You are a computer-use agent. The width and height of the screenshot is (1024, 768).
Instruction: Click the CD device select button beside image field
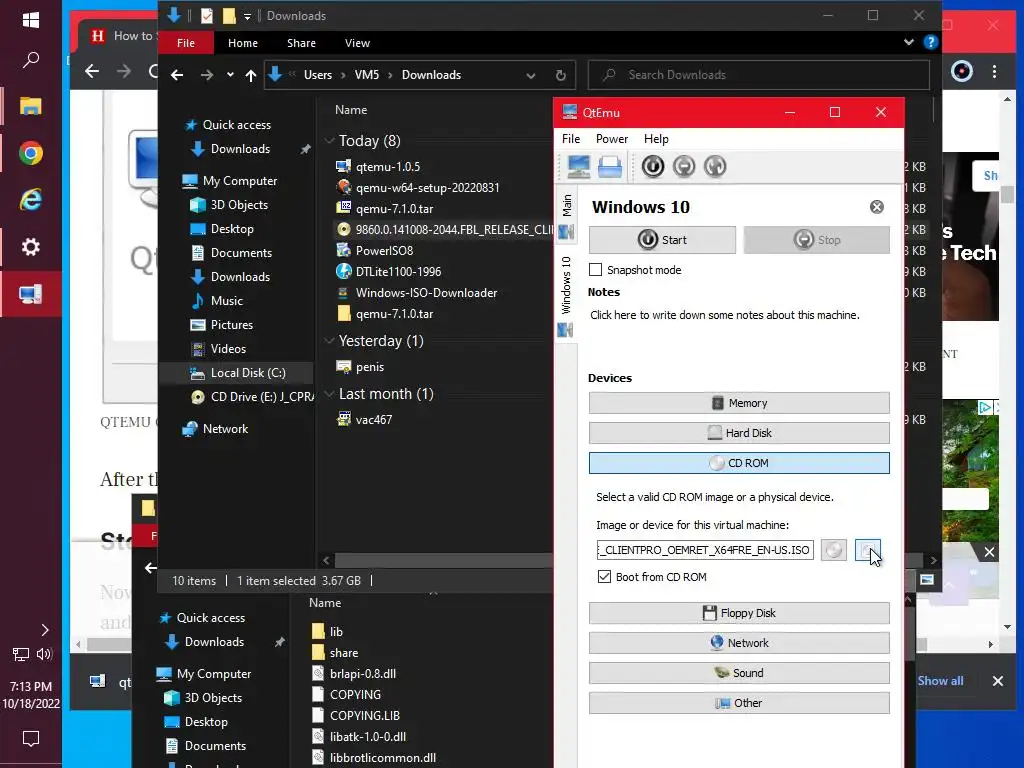coord(833,550)
